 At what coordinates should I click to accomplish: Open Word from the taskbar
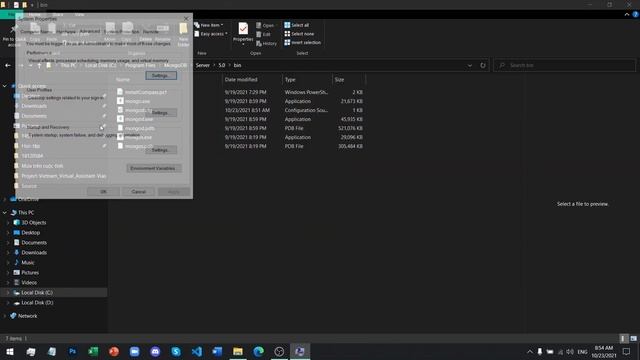pos(217,351)
